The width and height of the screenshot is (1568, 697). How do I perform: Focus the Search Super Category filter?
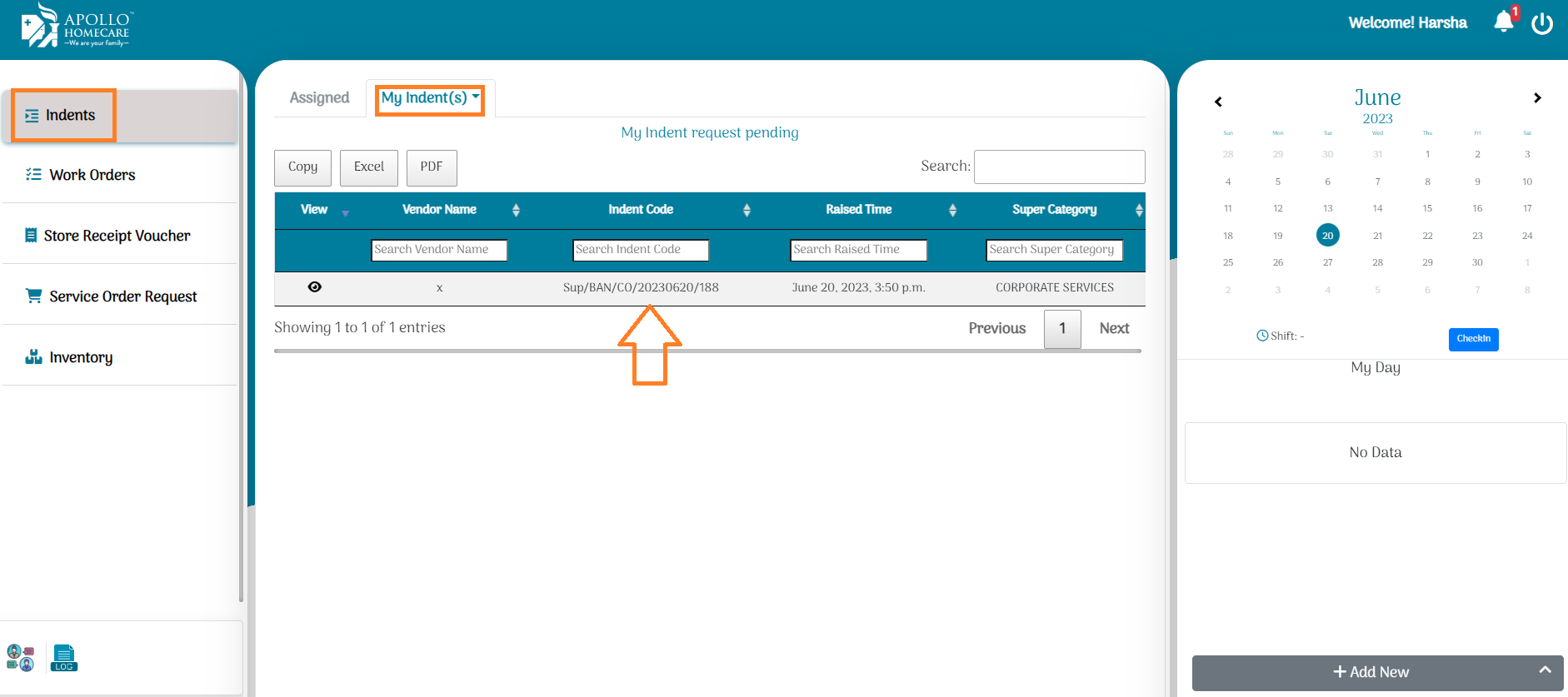(x=1055, y=250)
